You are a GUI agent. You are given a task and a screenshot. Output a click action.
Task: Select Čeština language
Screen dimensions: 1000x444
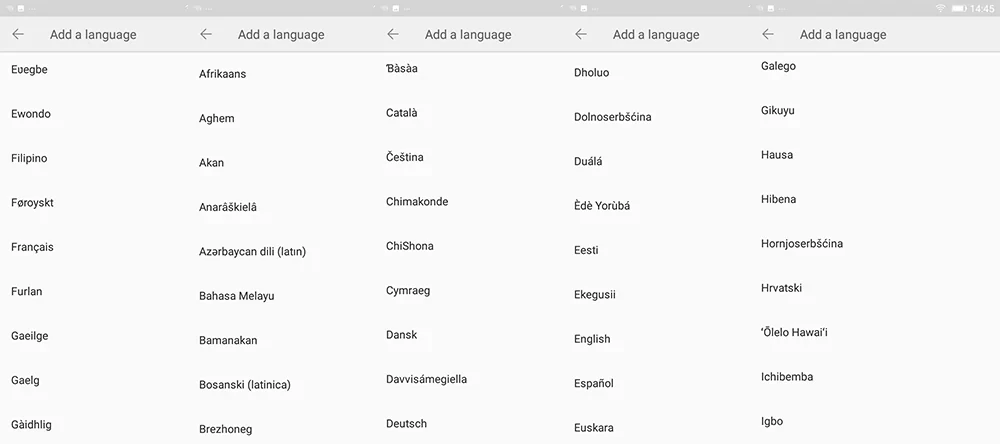(x=405, y=157)
